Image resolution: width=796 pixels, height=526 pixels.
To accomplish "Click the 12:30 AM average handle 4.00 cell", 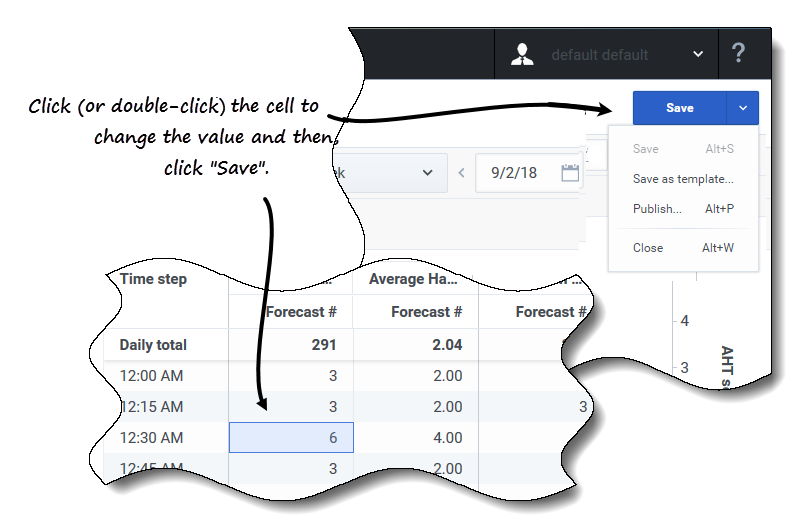I will (x=416, y=438).
